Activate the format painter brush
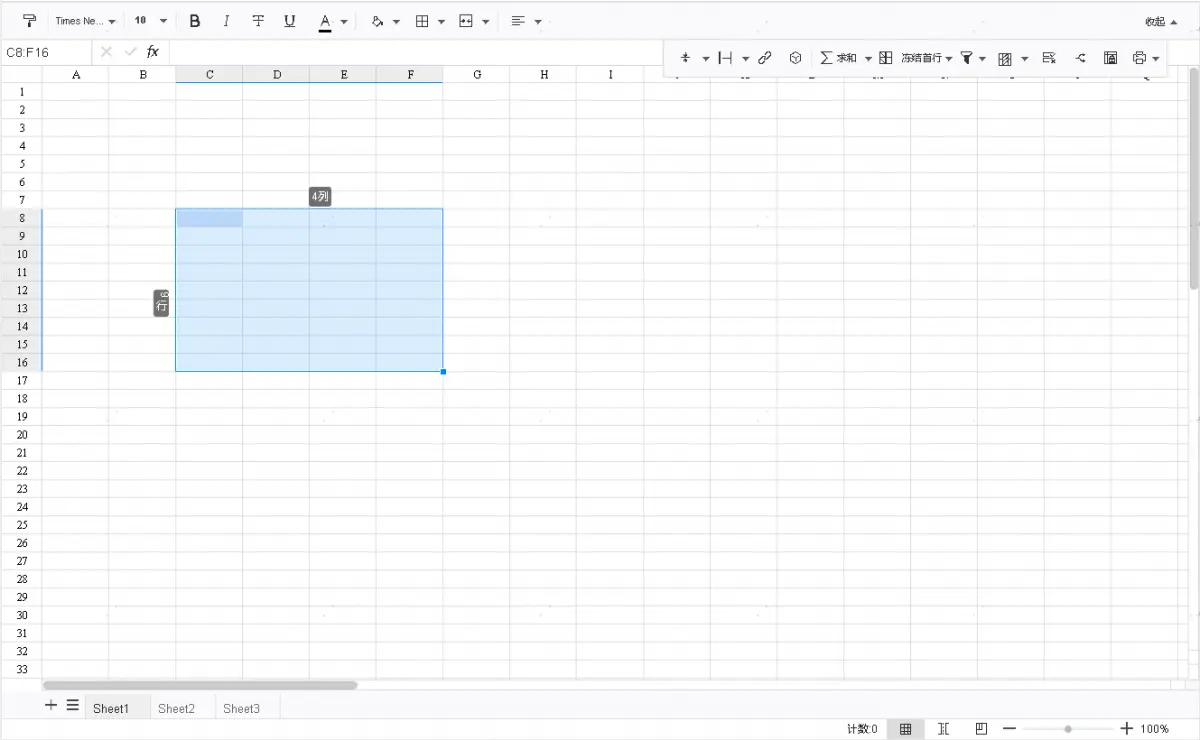The image size is (1200, 740). pyautogui.click(x=29, y=21)
